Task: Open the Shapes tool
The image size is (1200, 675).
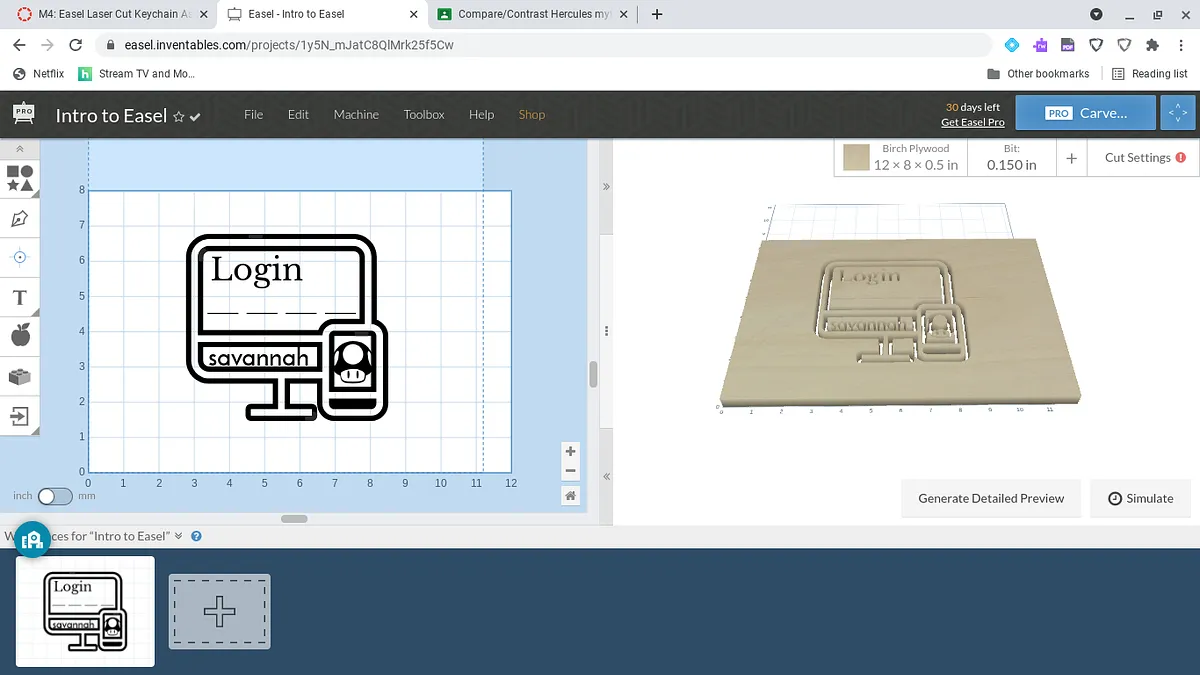Action: click(x=20, y=178)
